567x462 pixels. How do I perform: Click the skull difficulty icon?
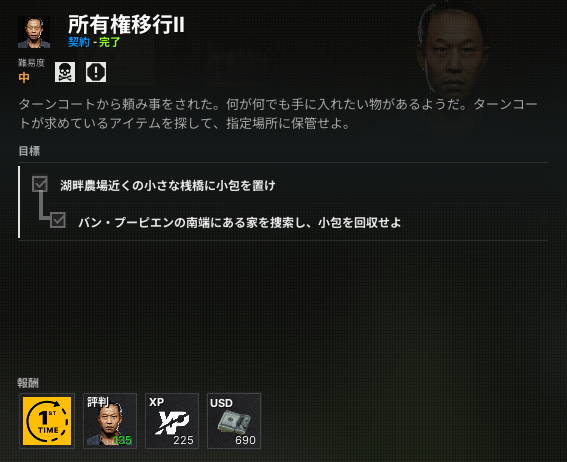[65, 72]
